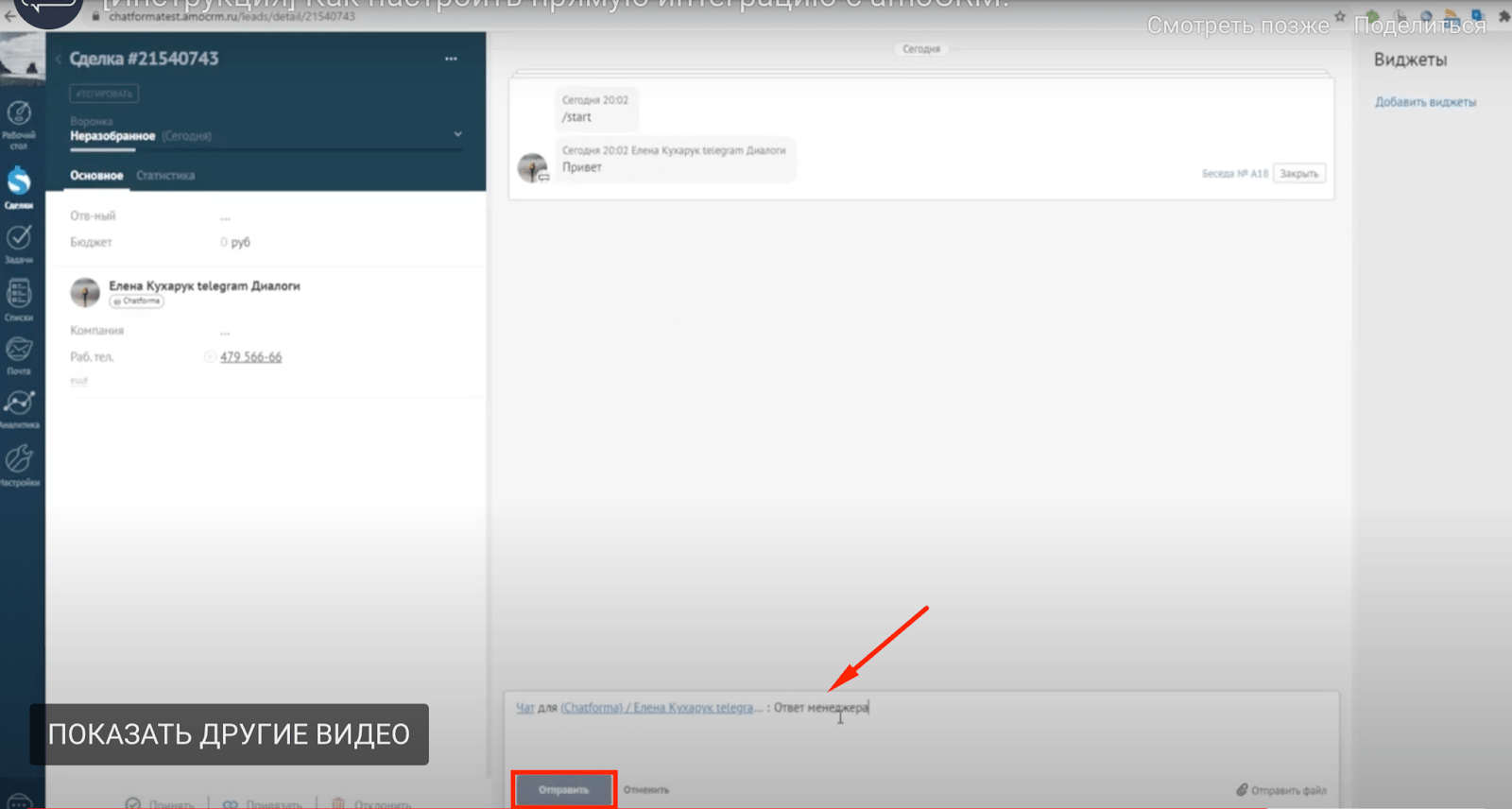Click the ПОКАЗАТЬ ДРУГИЕ ВИДЕО overlay button
This screenshot has height=809, width=1512.
229,734
